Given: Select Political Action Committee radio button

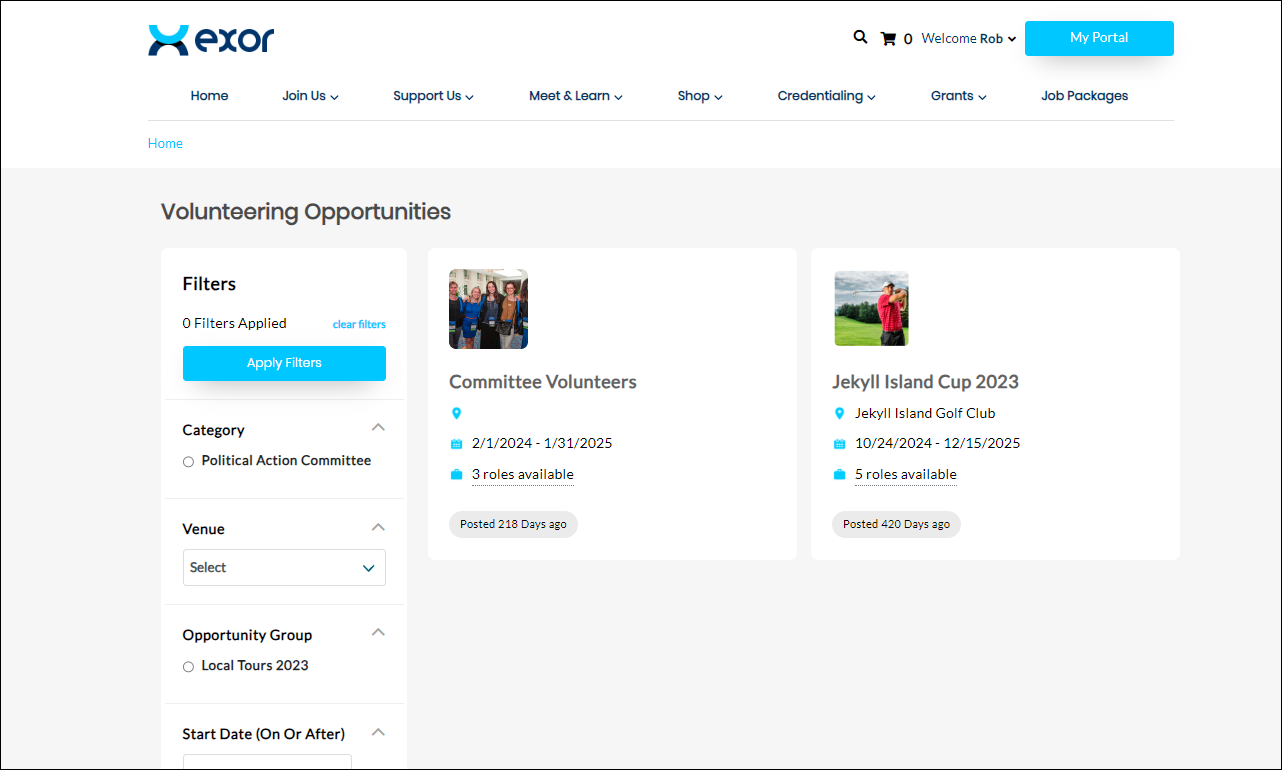Looking at the screenshot, I should tap(188, 462).
